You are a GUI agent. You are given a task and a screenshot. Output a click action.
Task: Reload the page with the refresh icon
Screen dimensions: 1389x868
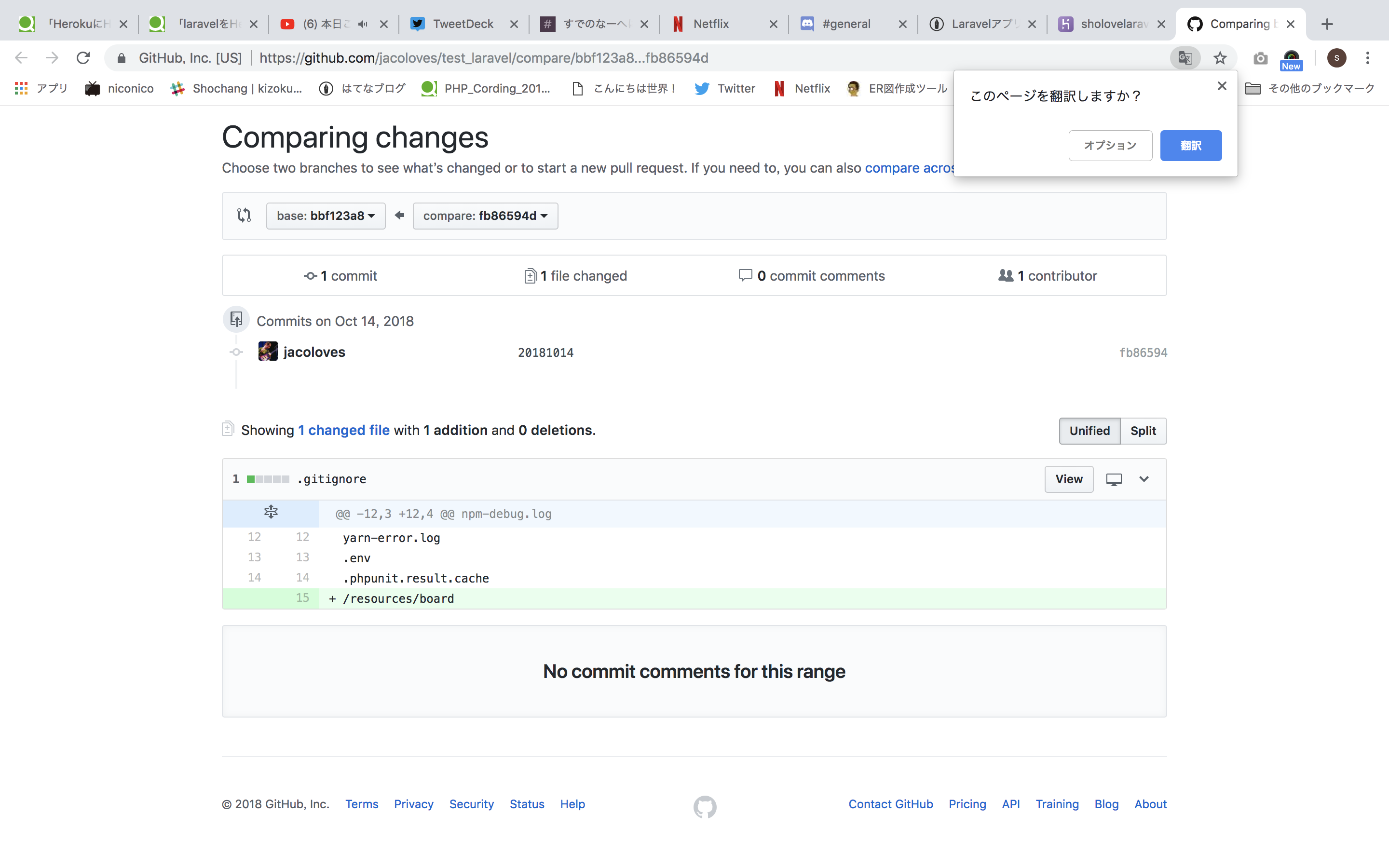(84, 58)
